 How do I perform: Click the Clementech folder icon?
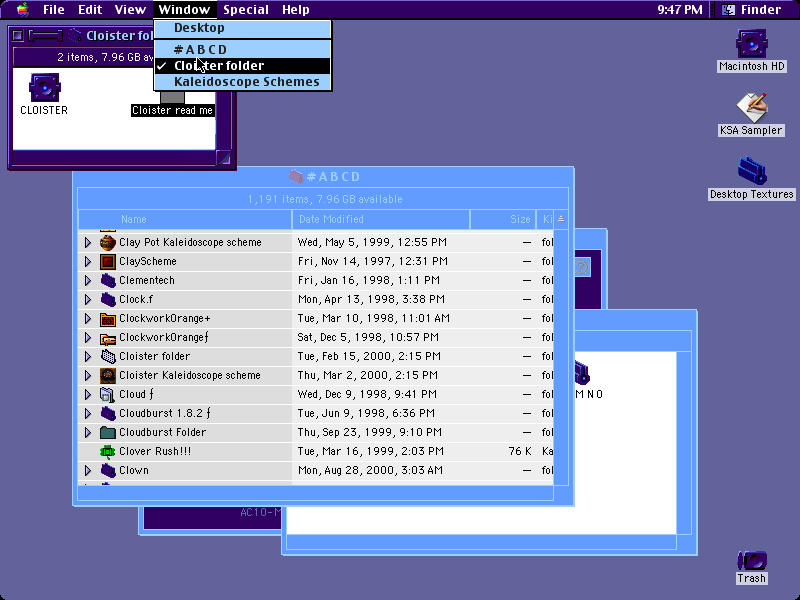(x=108, y=280)
